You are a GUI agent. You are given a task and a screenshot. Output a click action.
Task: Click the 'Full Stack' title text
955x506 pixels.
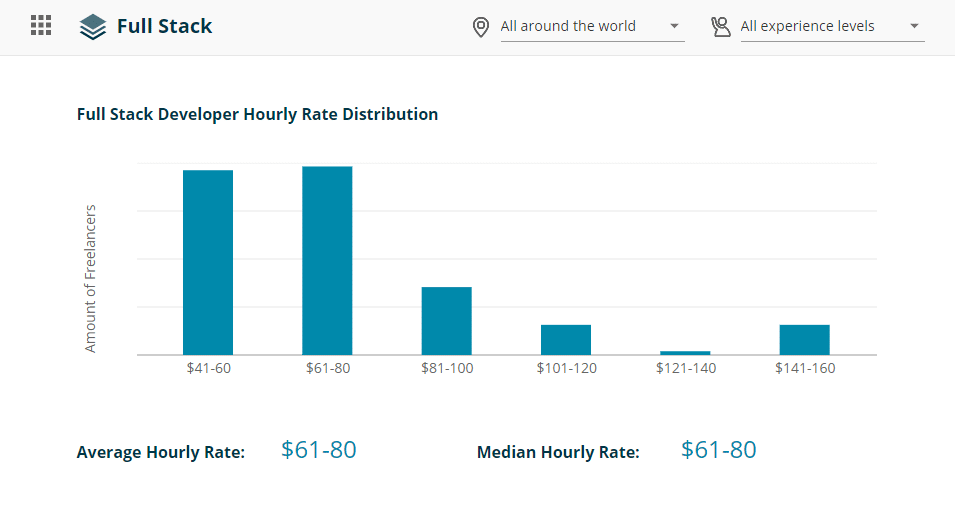click(x=164, y=26)
